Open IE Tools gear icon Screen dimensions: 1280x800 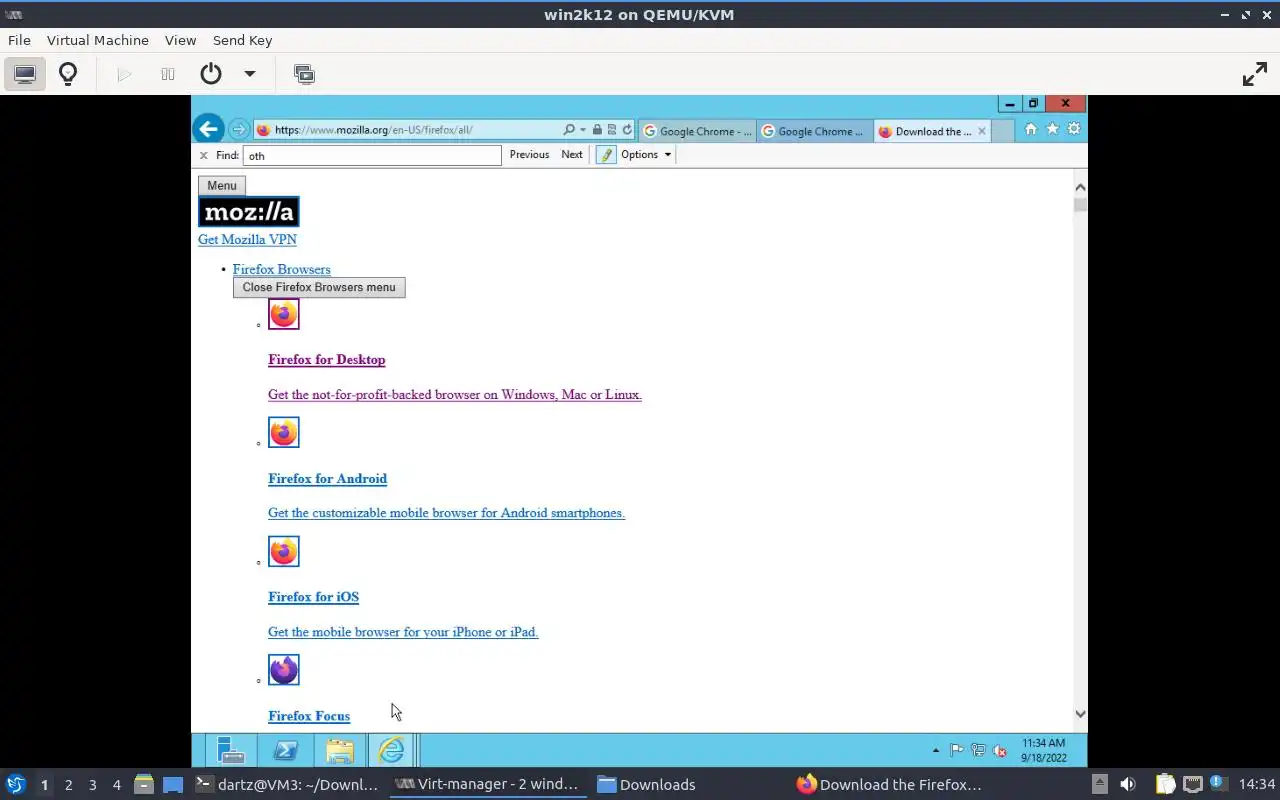click(1074, 129)
